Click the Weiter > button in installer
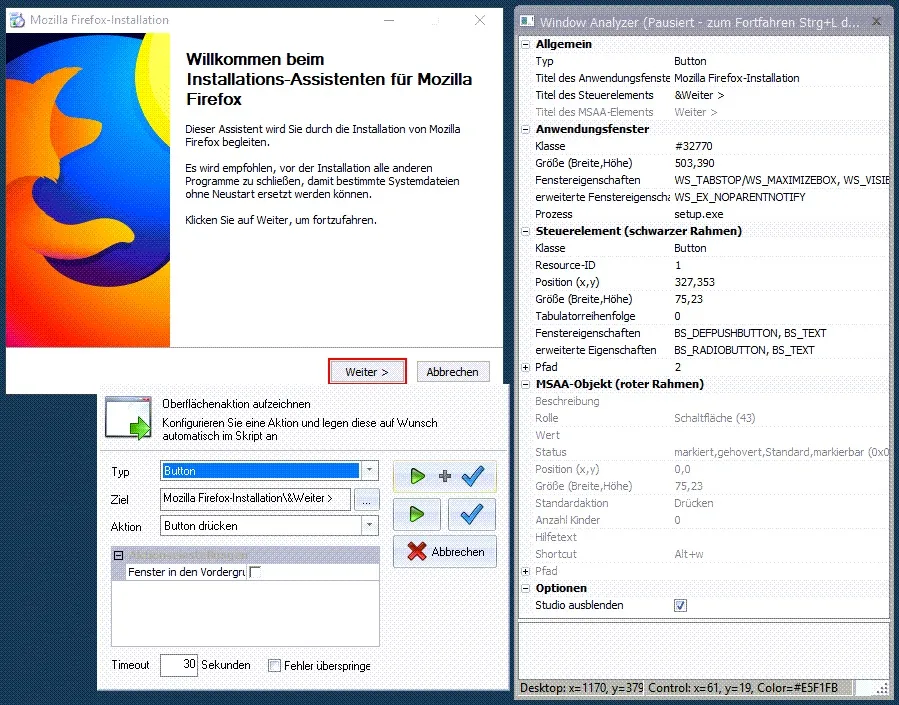899x705 pixels. (367, 371)
